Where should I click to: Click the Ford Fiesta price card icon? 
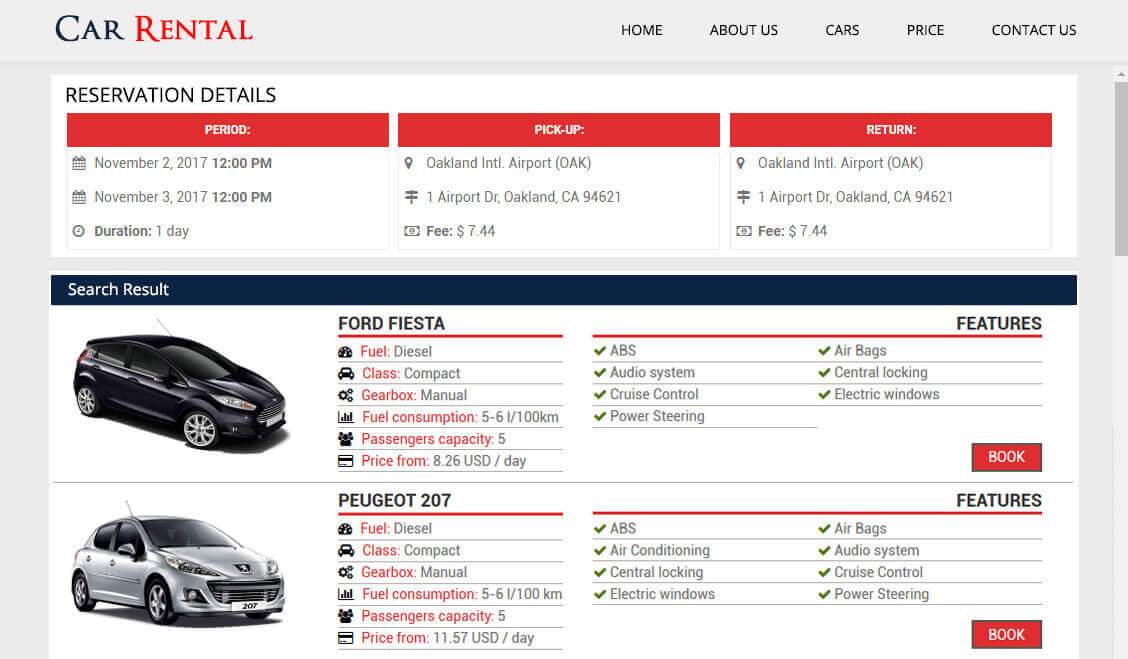(346, 461)
